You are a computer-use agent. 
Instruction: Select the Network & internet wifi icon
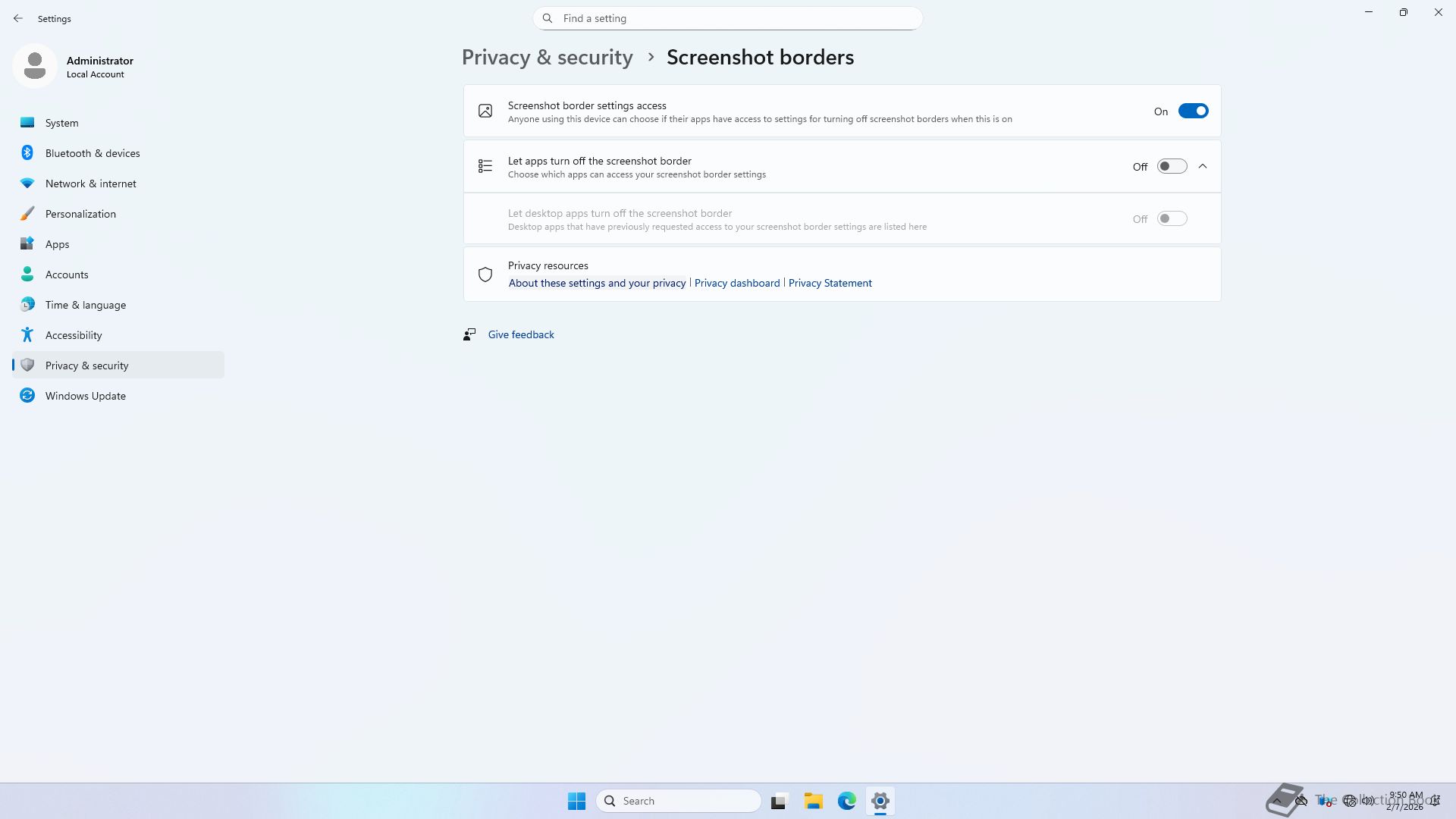pyautogui.click(x=27, y=183)
